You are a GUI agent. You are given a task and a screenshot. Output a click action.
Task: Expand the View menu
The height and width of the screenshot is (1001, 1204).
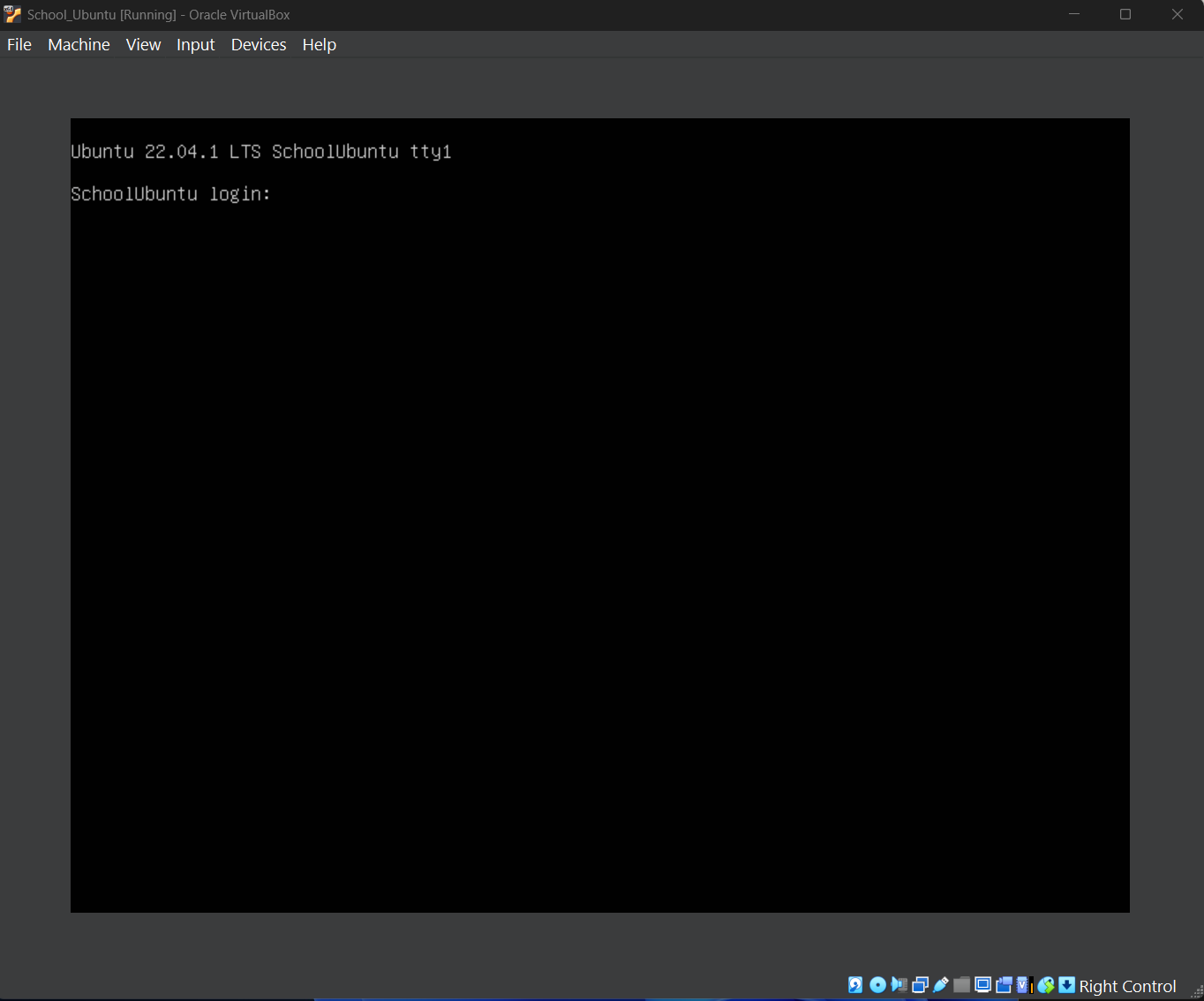tap(143, 45)
